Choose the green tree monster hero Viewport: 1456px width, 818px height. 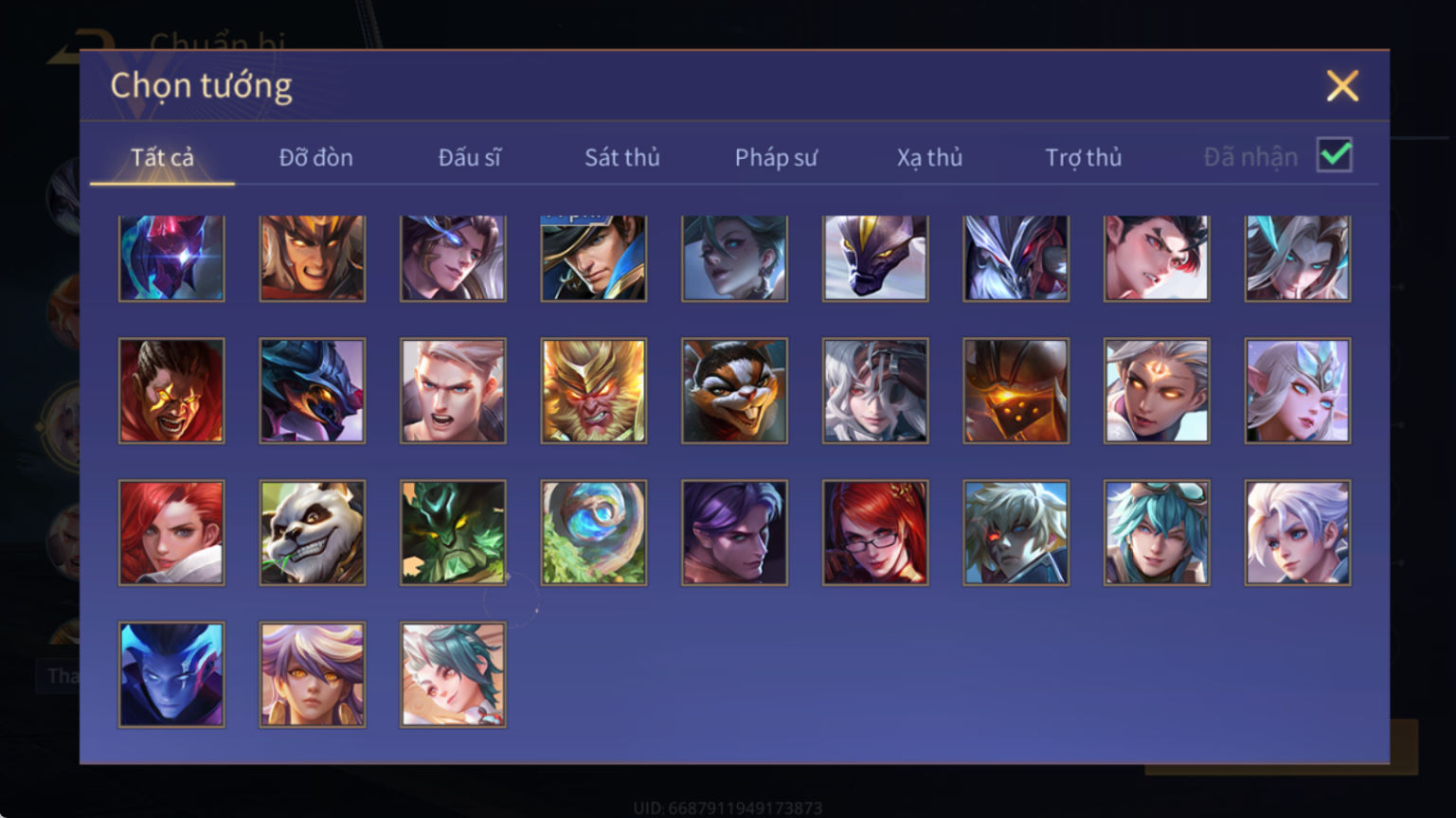453,533
